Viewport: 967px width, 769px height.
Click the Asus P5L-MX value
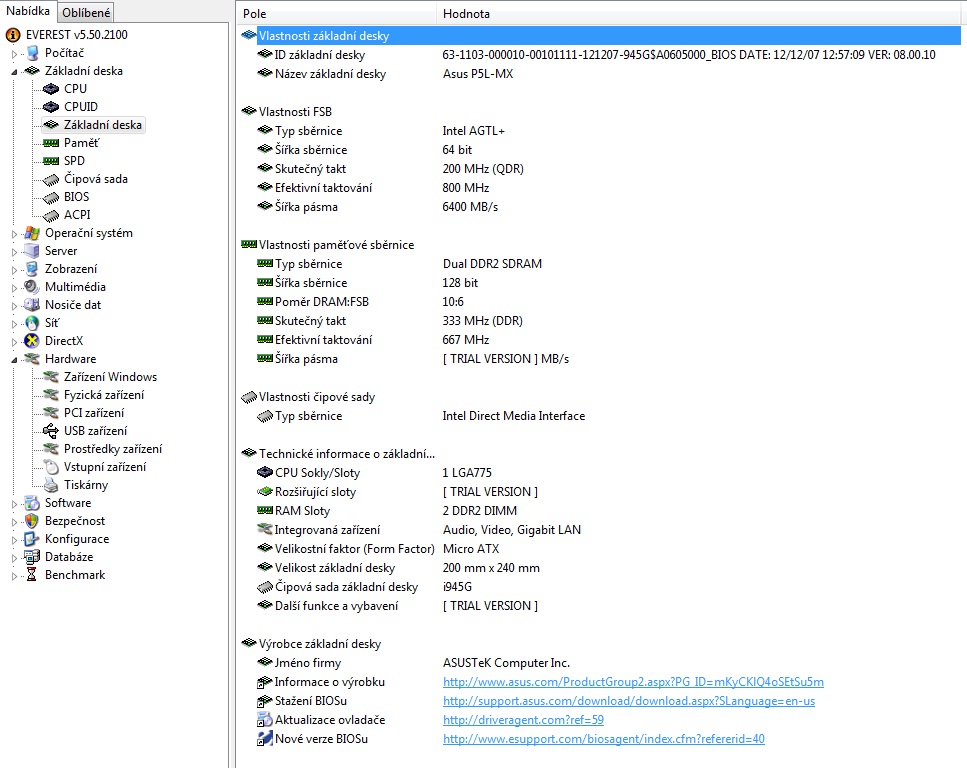[x=478, y=74]
